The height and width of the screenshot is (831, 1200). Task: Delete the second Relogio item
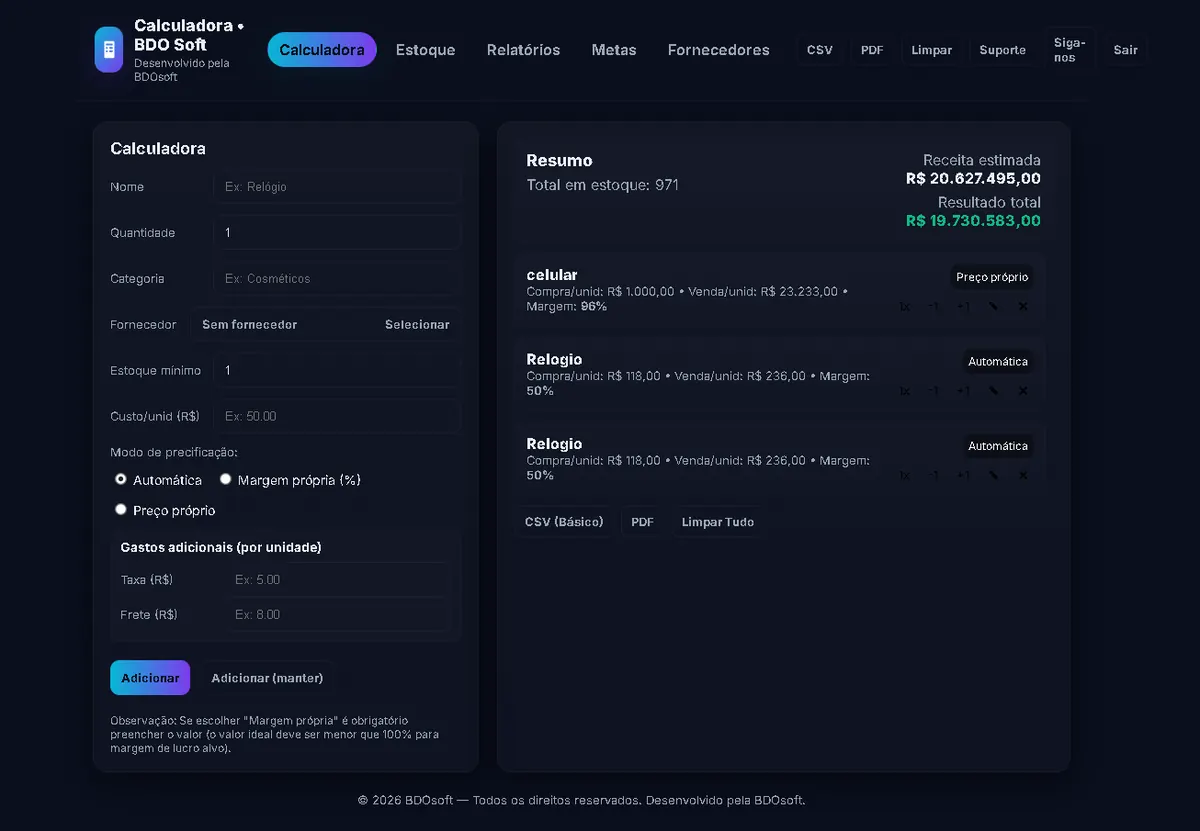[1023, 476]
